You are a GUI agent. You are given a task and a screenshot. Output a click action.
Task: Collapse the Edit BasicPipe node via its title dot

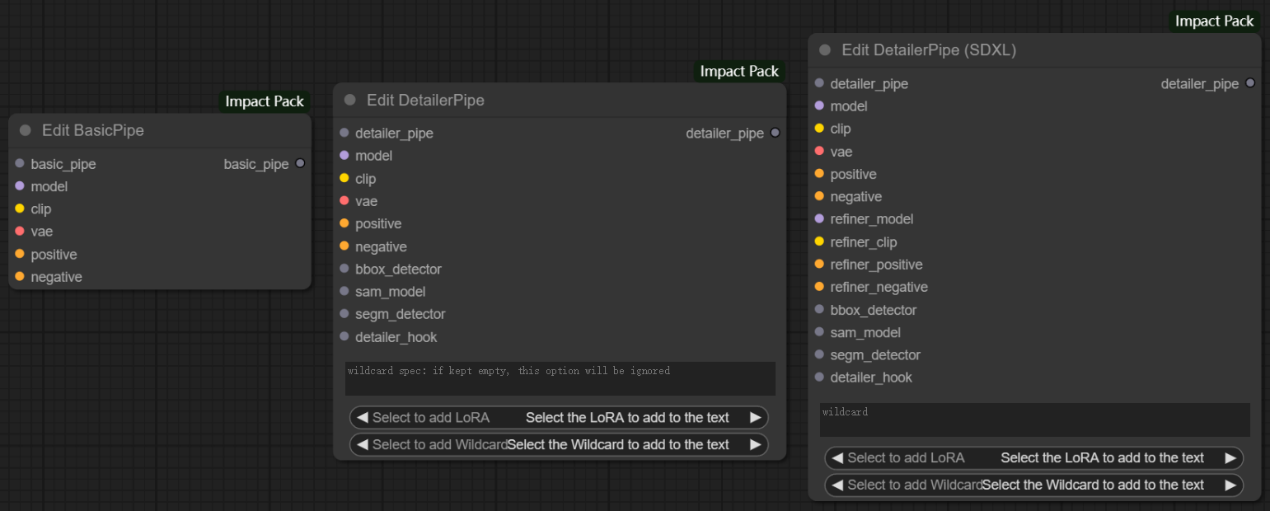pos(25,131)
